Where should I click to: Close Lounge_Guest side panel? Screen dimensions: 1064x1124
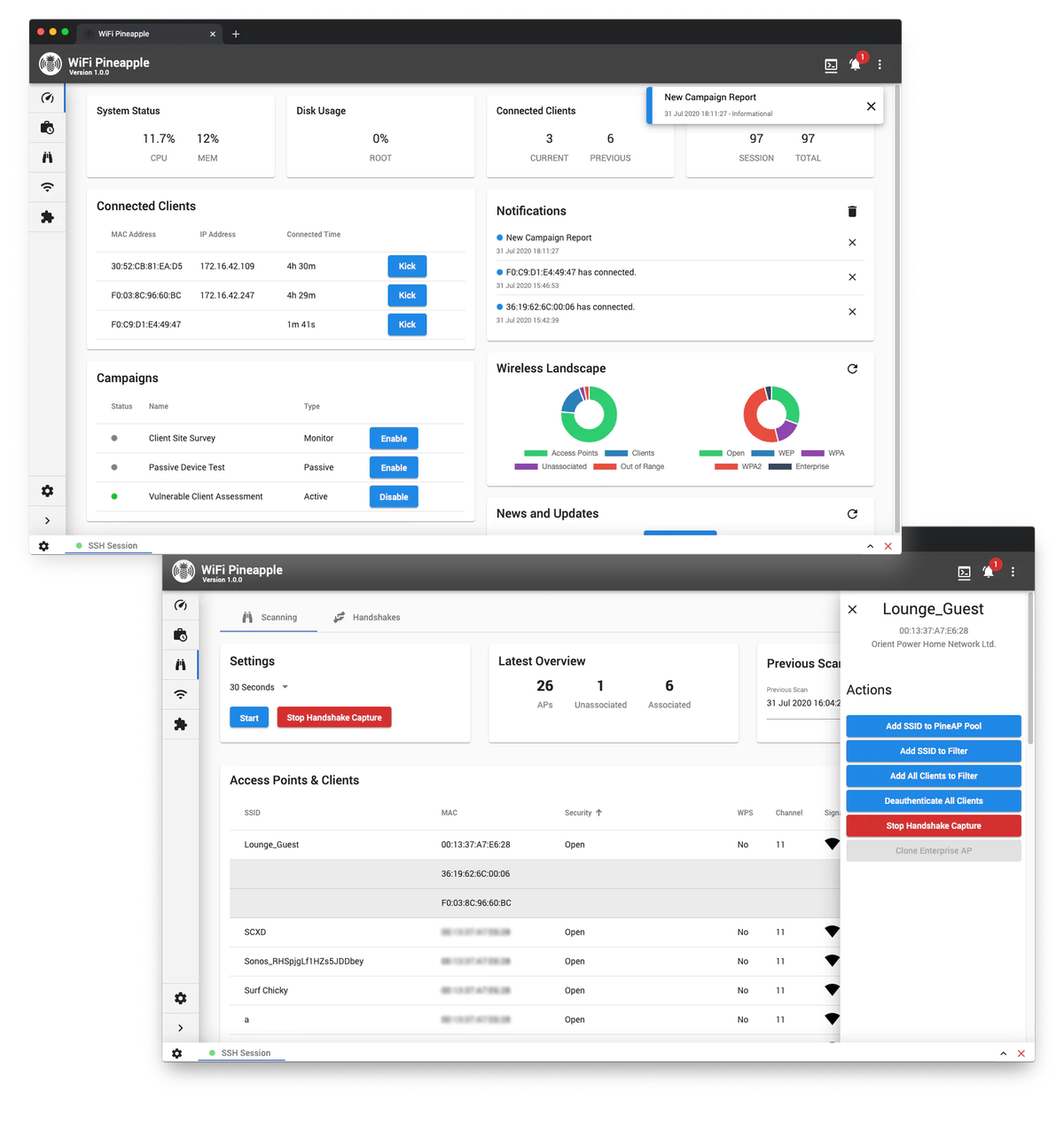[852, 610]
